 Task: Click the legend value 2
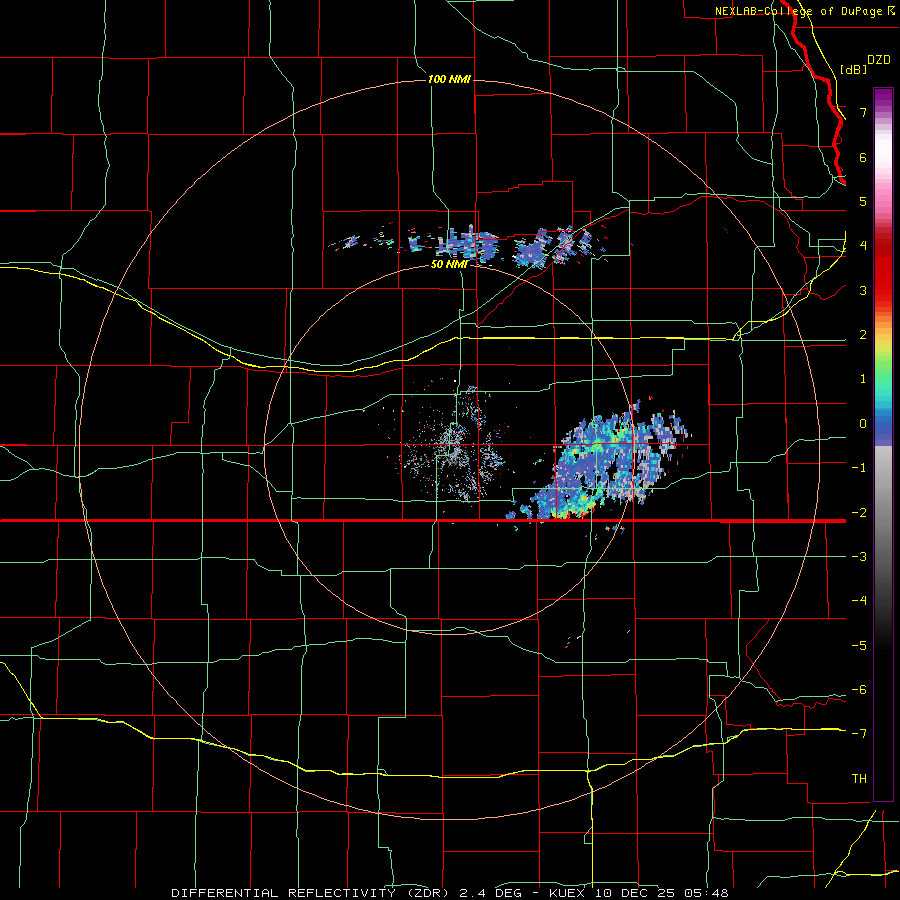point(863,335)
